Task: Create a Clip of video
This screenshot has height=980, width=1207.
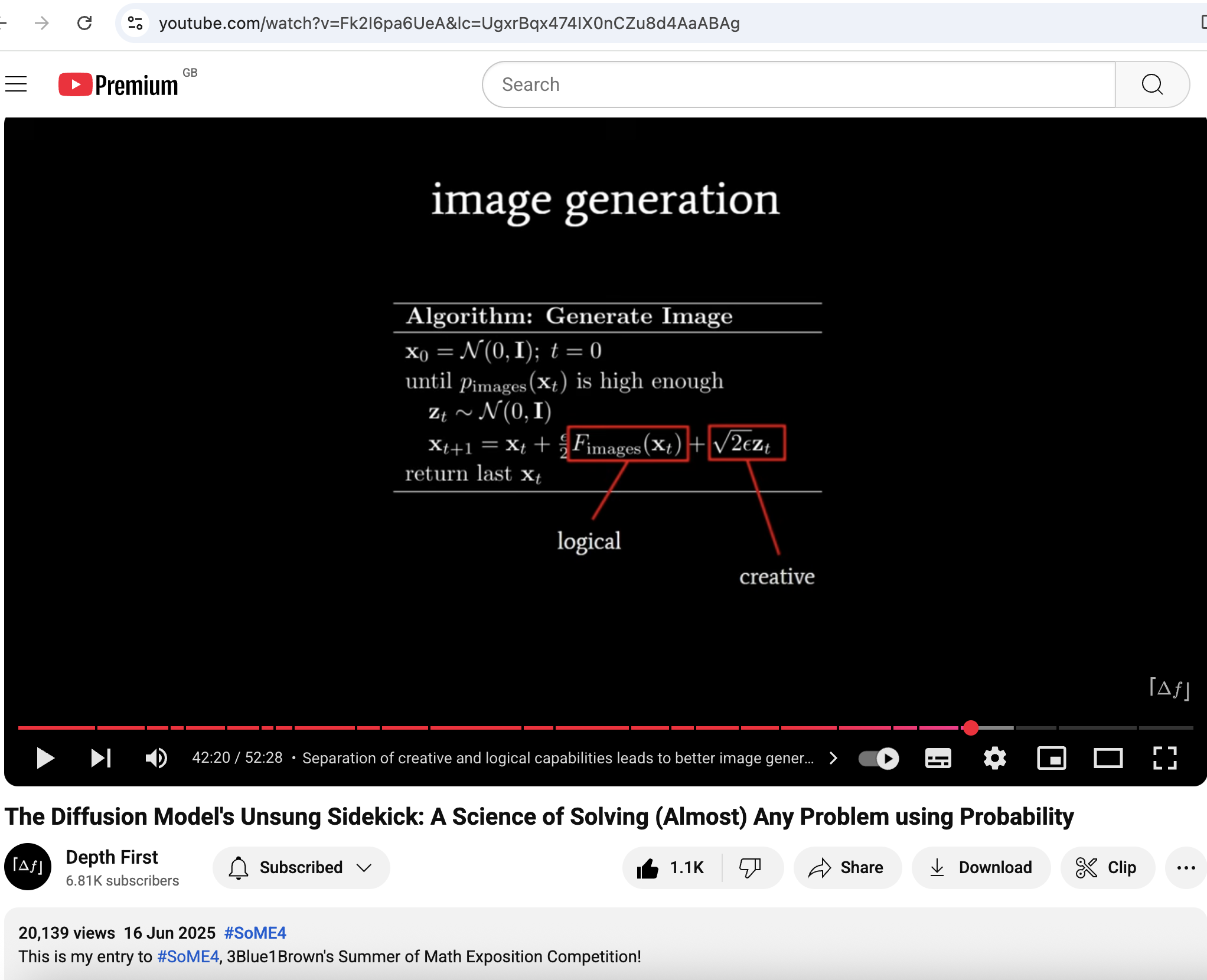Action: (1107, 867)
